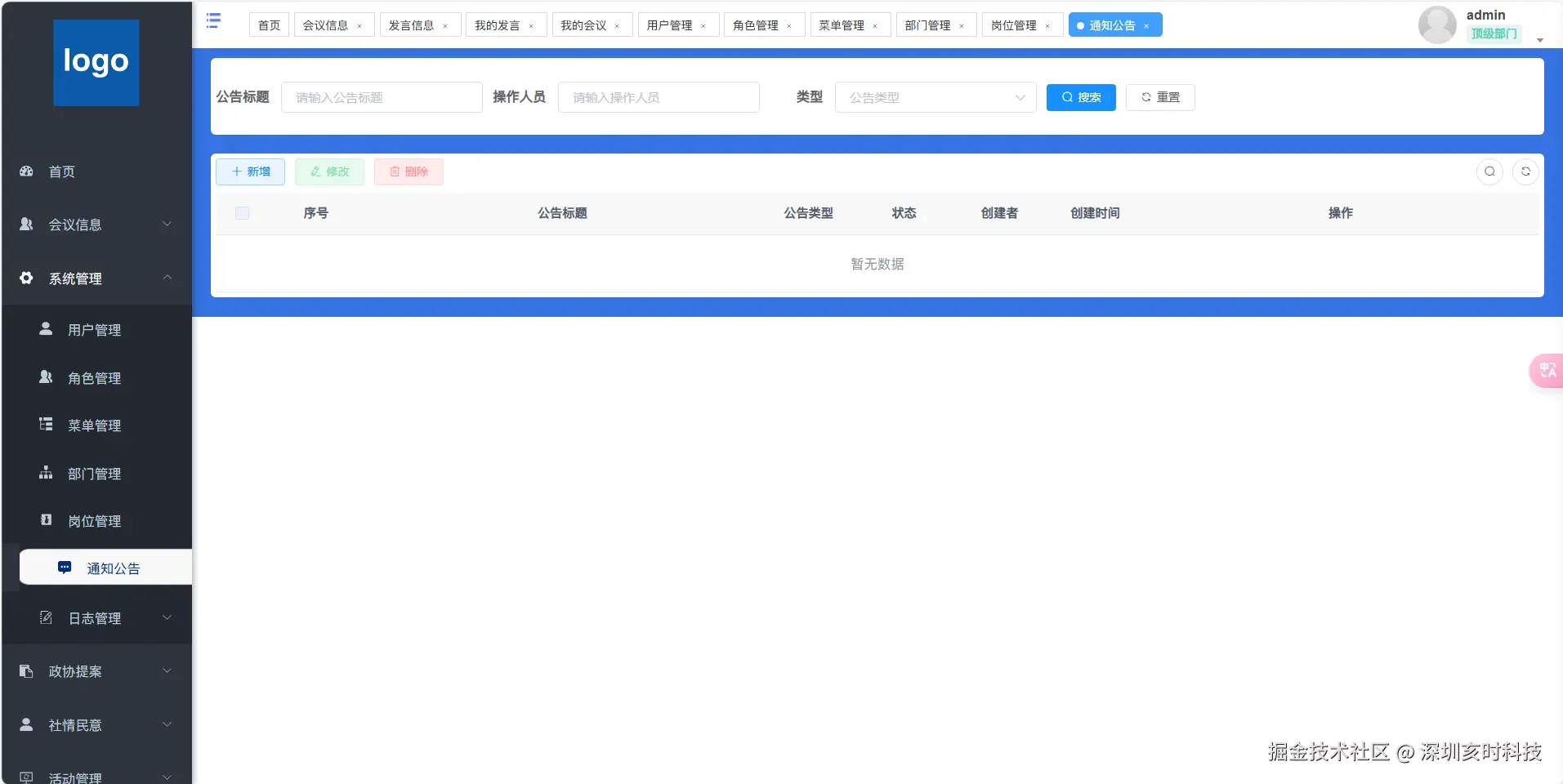Viewport: 1563px width, 784px height.
Task: Open 用户管理 in the sidebar
Action: [x=96, y=330]
